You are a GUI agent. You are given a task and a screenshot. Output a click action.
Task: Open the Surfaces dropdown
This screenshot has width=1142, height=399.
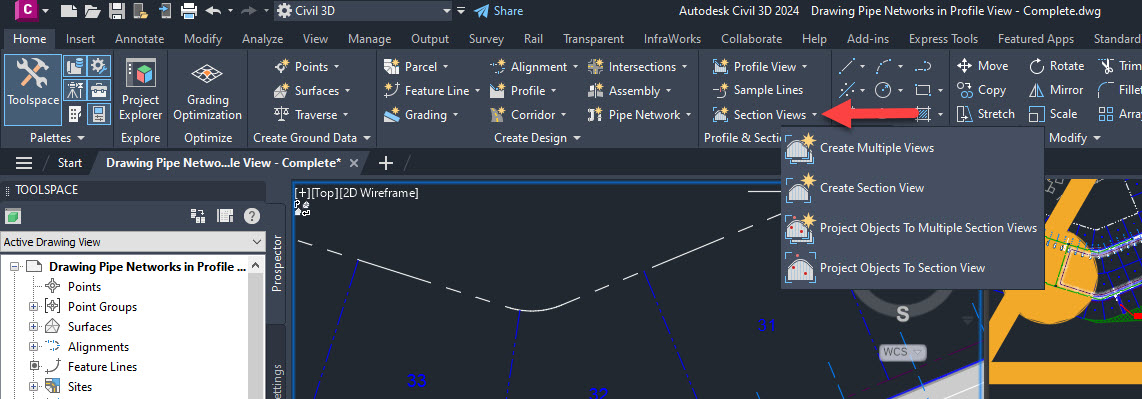(x=313, y=90)
